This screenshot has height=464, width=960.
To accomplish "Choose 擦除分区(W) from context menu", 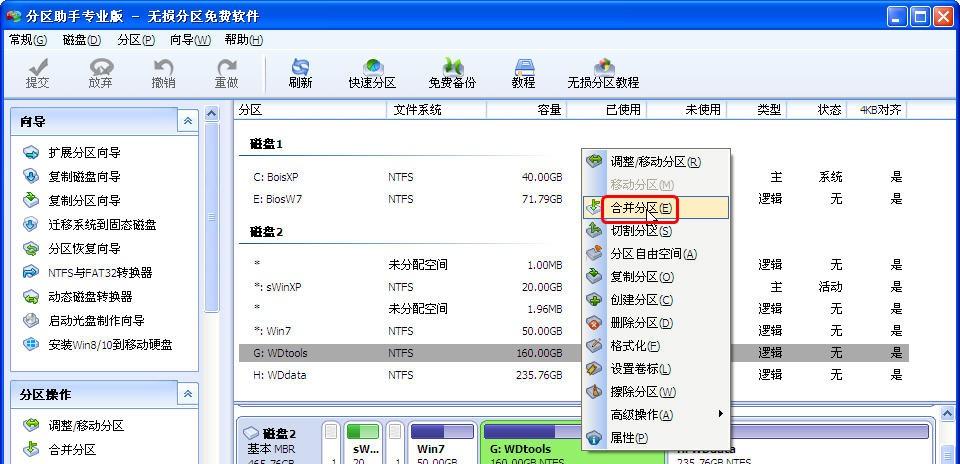I will [656, 392].
